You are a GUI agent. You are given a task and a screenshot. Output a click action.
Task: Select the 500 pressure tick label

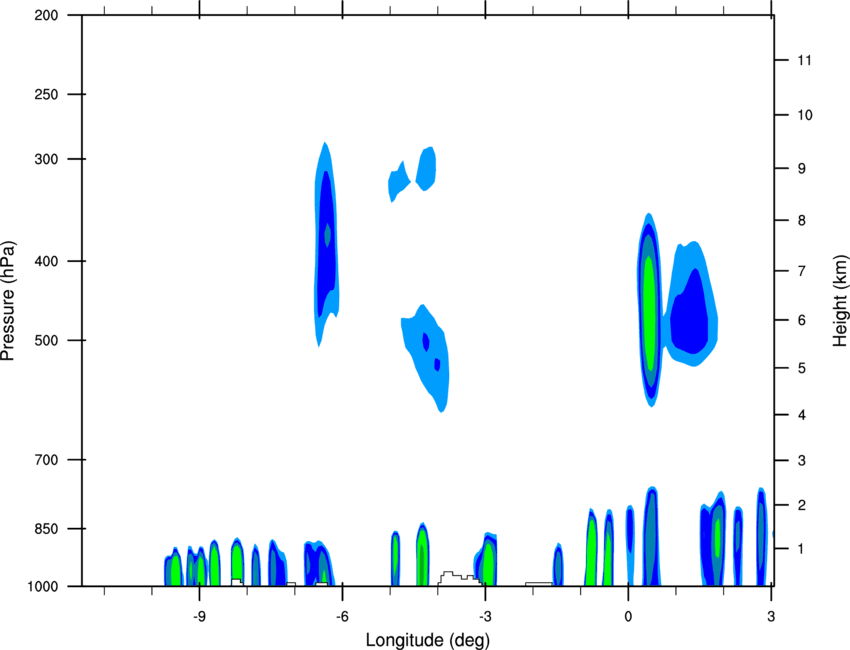[x=47, y=340]
